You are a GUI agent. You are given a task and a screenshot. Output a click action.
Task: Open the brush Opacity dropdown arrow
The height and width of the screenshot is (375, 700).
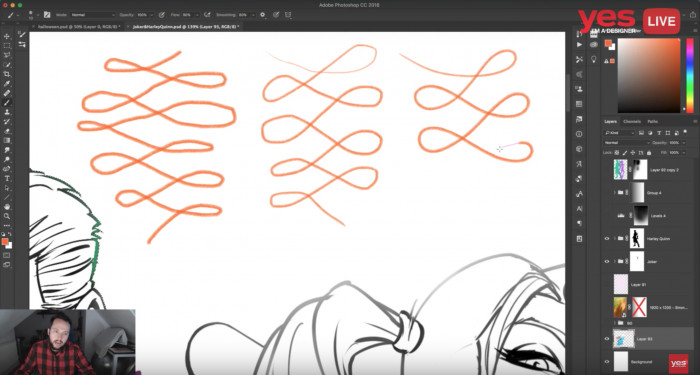[152, 15]
